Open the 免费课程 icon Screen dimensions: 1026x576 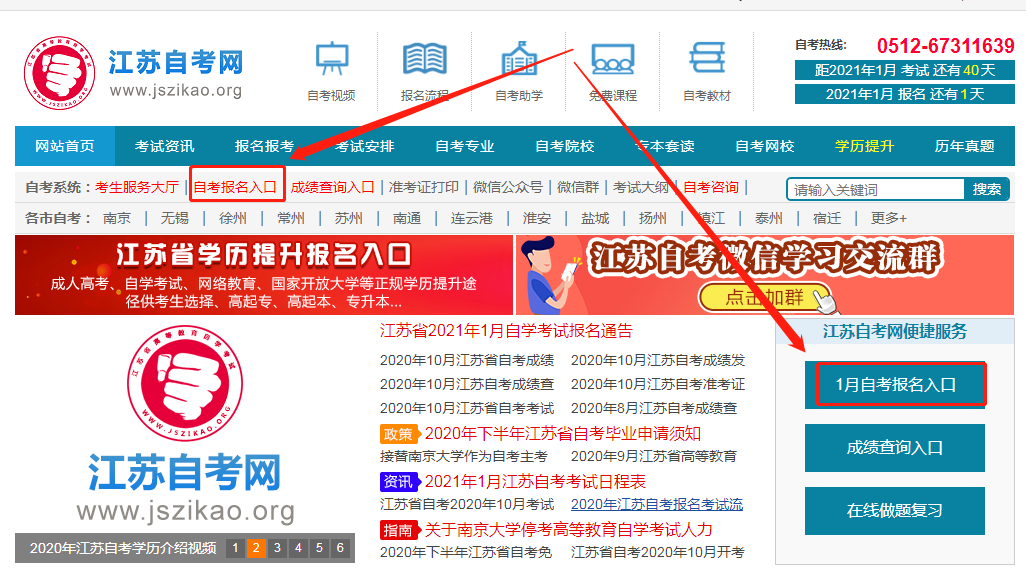point(612,60)
